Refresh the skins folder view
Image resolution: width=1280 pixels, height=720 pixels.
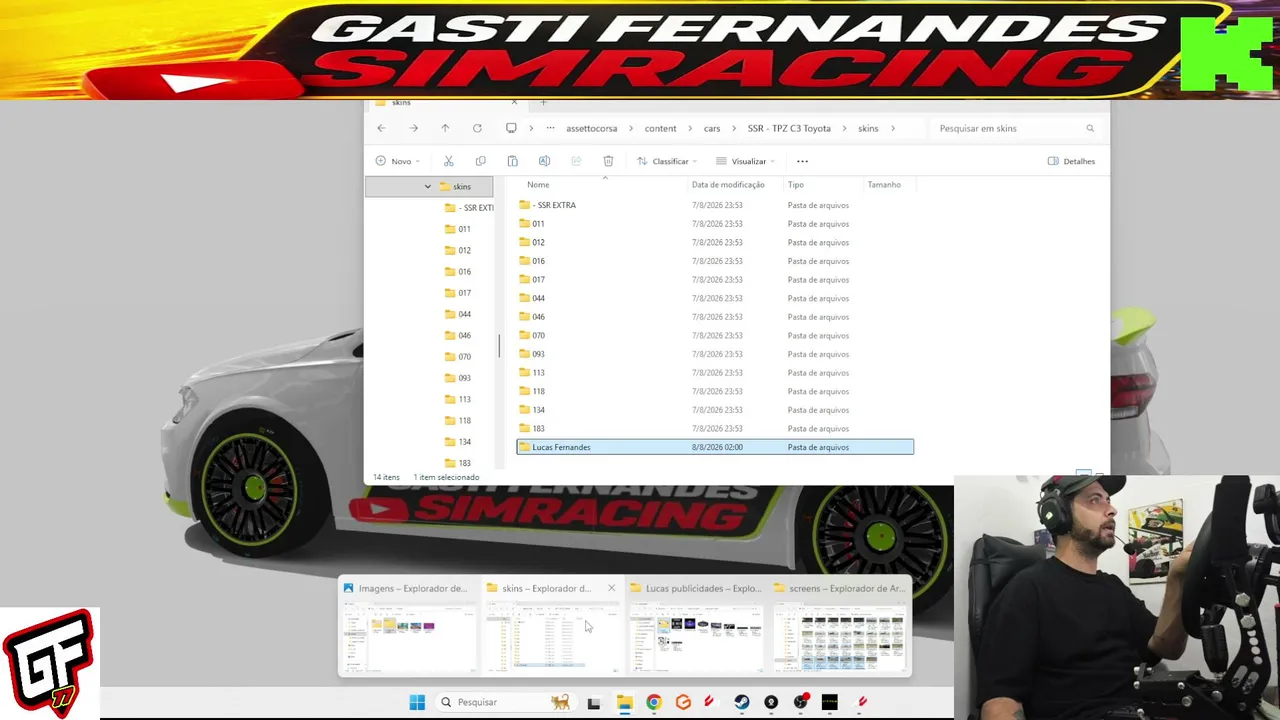point(477,128)
